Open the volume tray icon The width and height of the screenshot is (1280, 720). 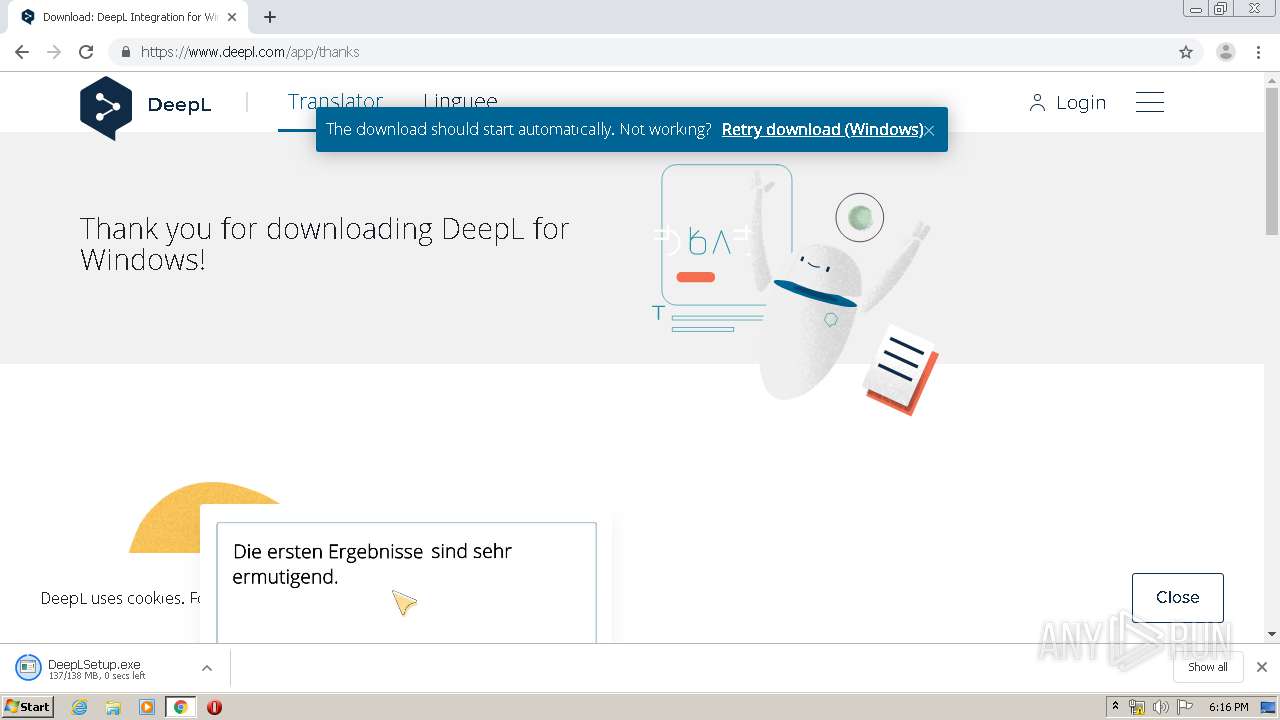pyautogui.click(x=1160, y=707)
